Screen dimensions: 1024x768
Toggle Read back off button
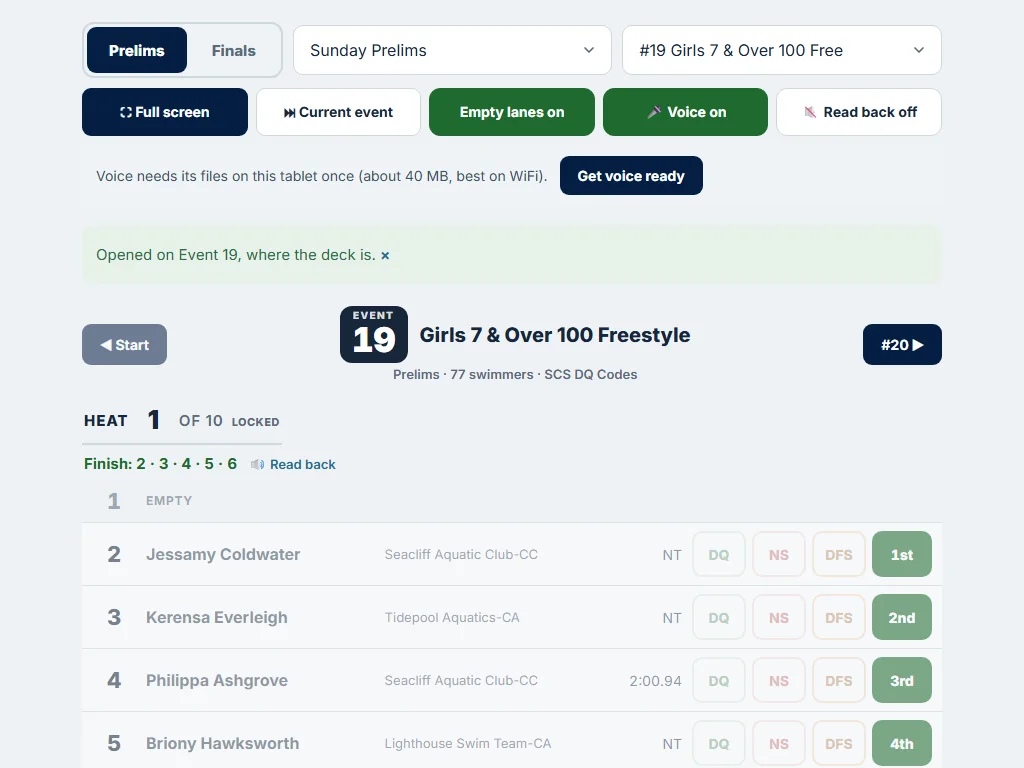pos(859,112)
